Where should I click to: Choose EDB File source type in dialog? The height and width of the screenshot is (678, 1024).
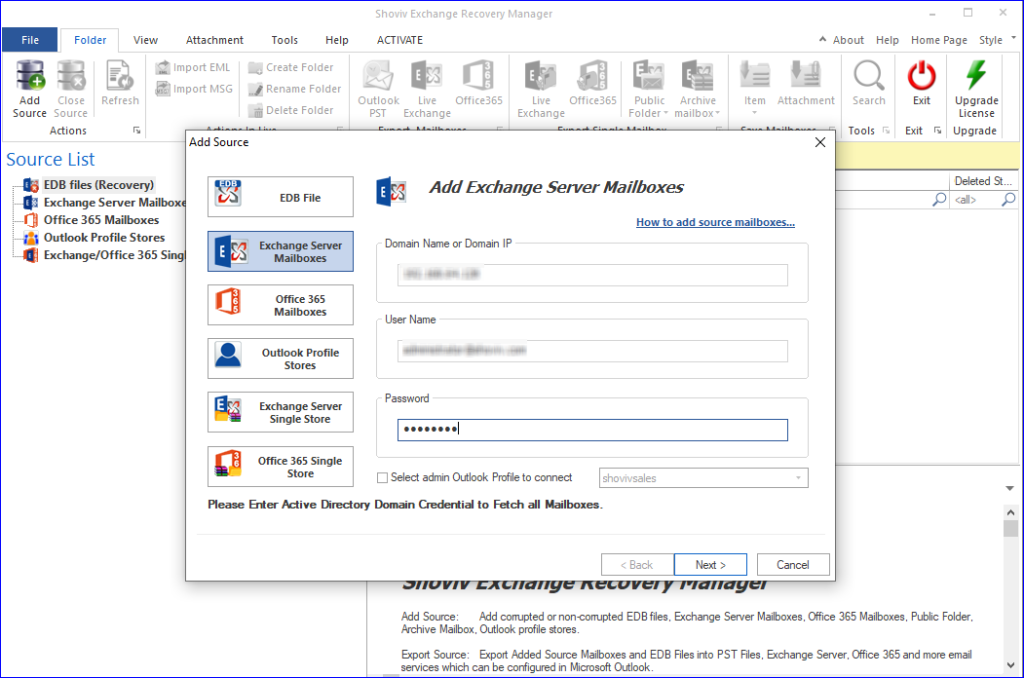[x=280, y=197]
